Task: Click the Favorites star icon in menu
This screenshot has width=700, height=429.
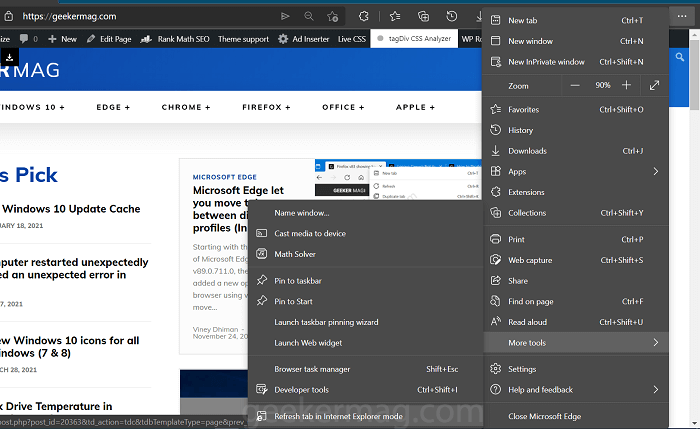Action: pyautogui.click(x=496, y=109)
